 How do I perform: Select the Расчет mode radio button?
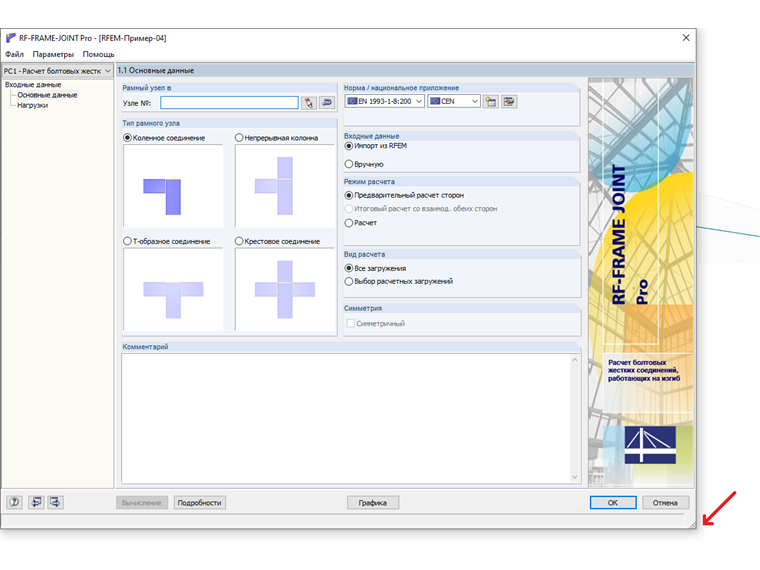(x=348, y=223)
